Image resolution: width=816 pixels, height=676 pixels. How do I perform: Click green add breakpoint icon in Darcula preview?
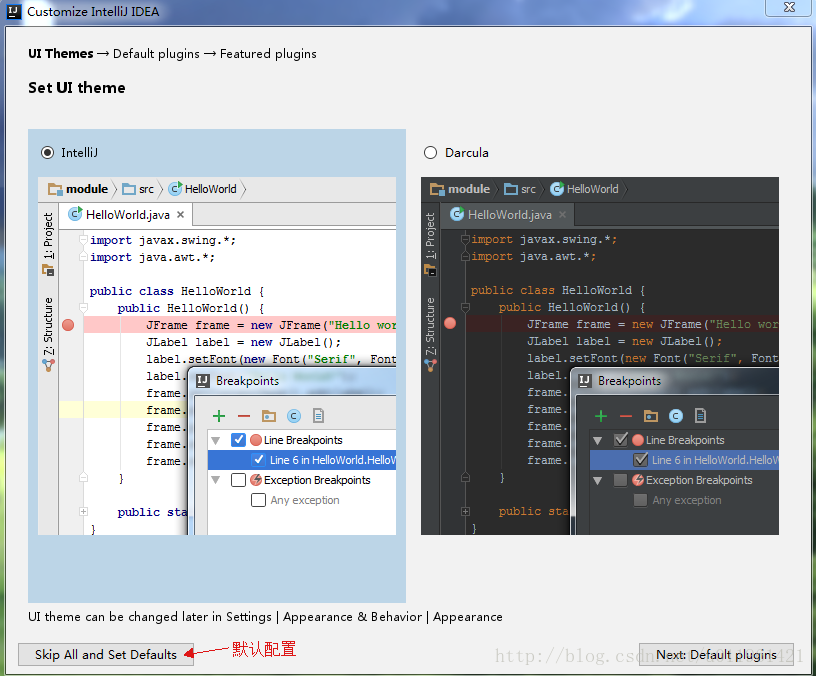pos(601,416)
